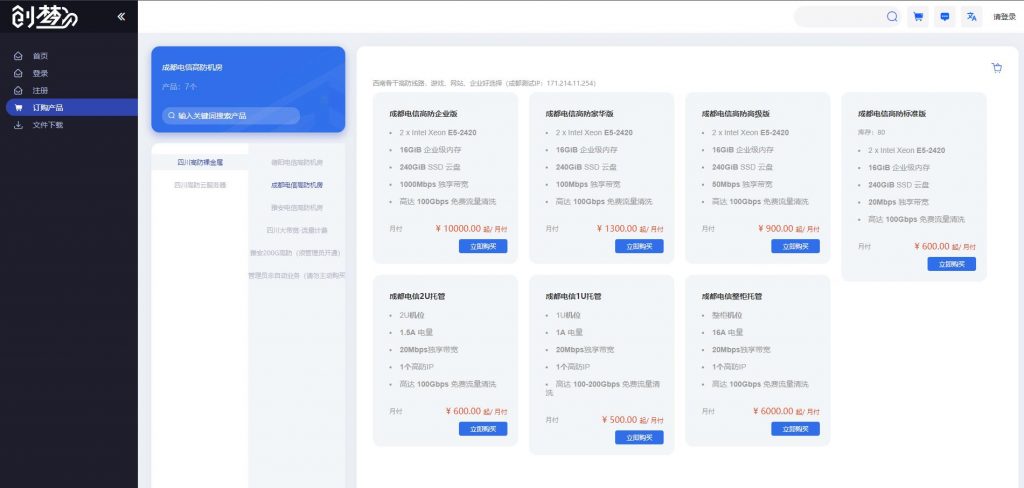Screen dimensions: 1024x488
Task: Select 成都电信高防机房 in the list
Action: [x=297, y=185]
